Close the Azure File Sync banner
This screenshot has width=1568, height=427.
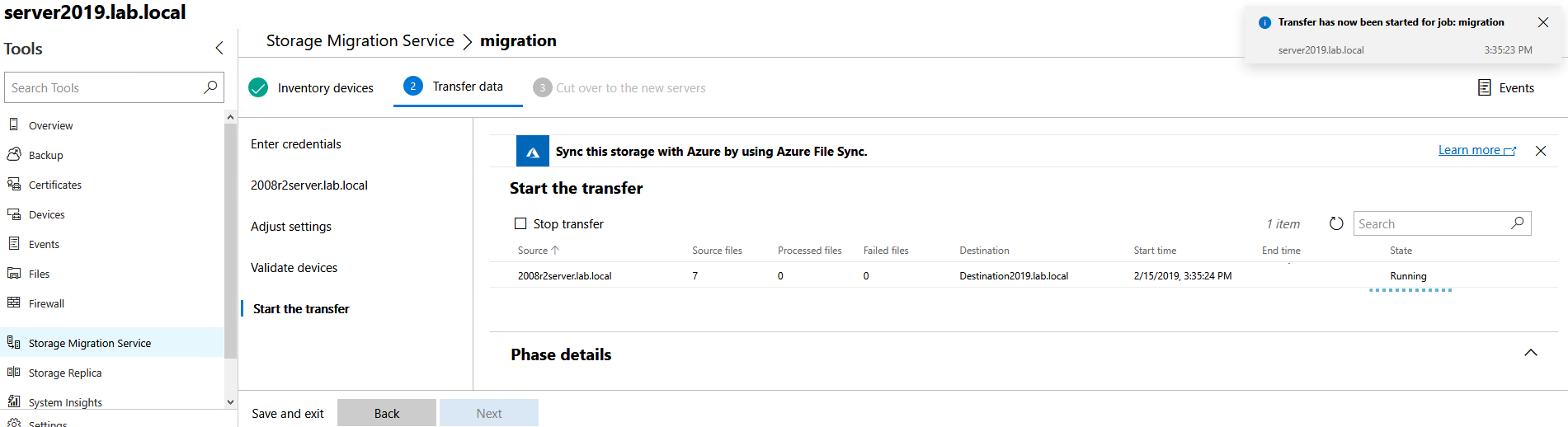(1541, 151)
